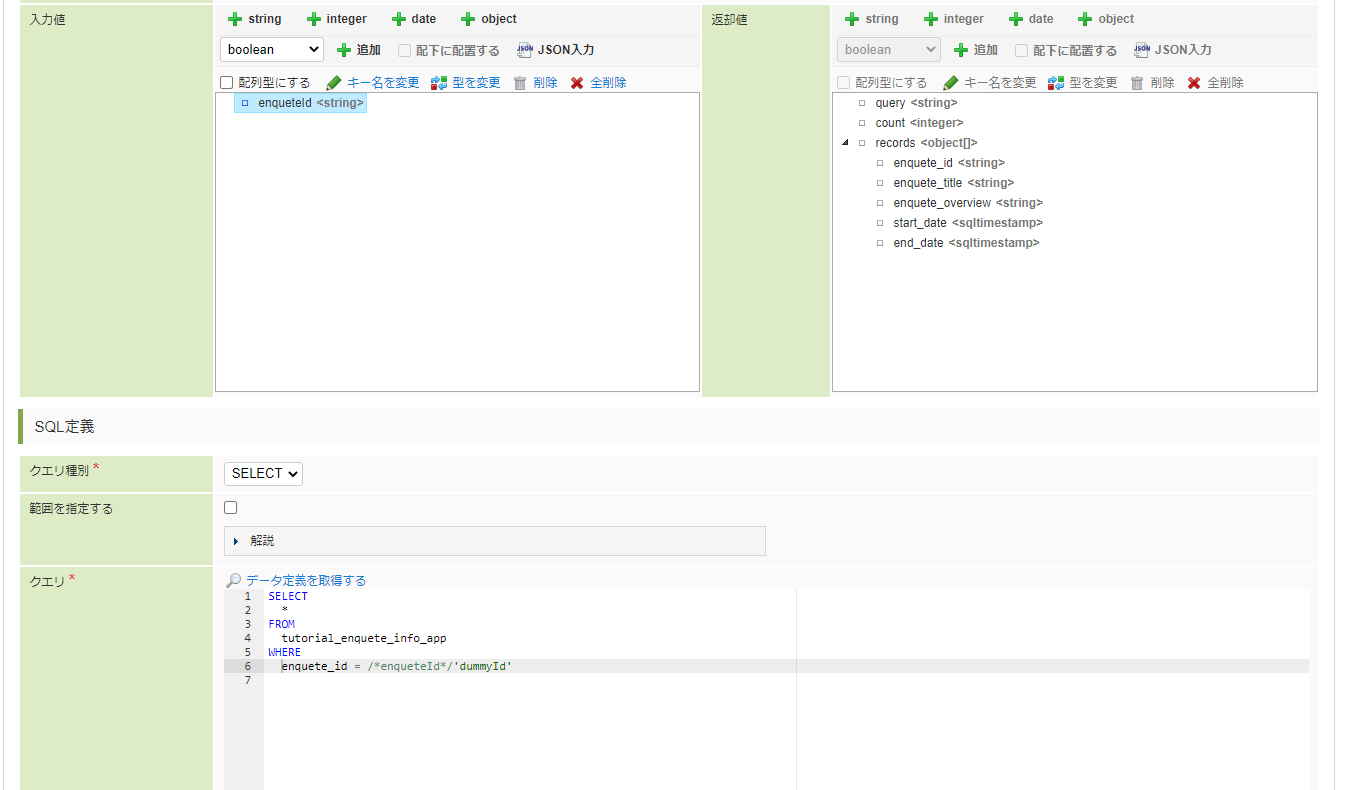Collapse the records object[] node
Viewport: 1371px width, 790px height.
click(846, 143)
